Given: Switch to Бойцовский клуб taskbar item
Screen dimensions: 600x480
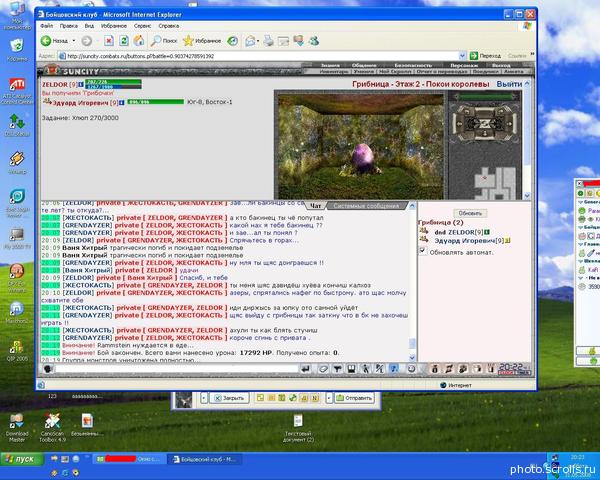Looking at the screenshot, I should pos(207,459).
